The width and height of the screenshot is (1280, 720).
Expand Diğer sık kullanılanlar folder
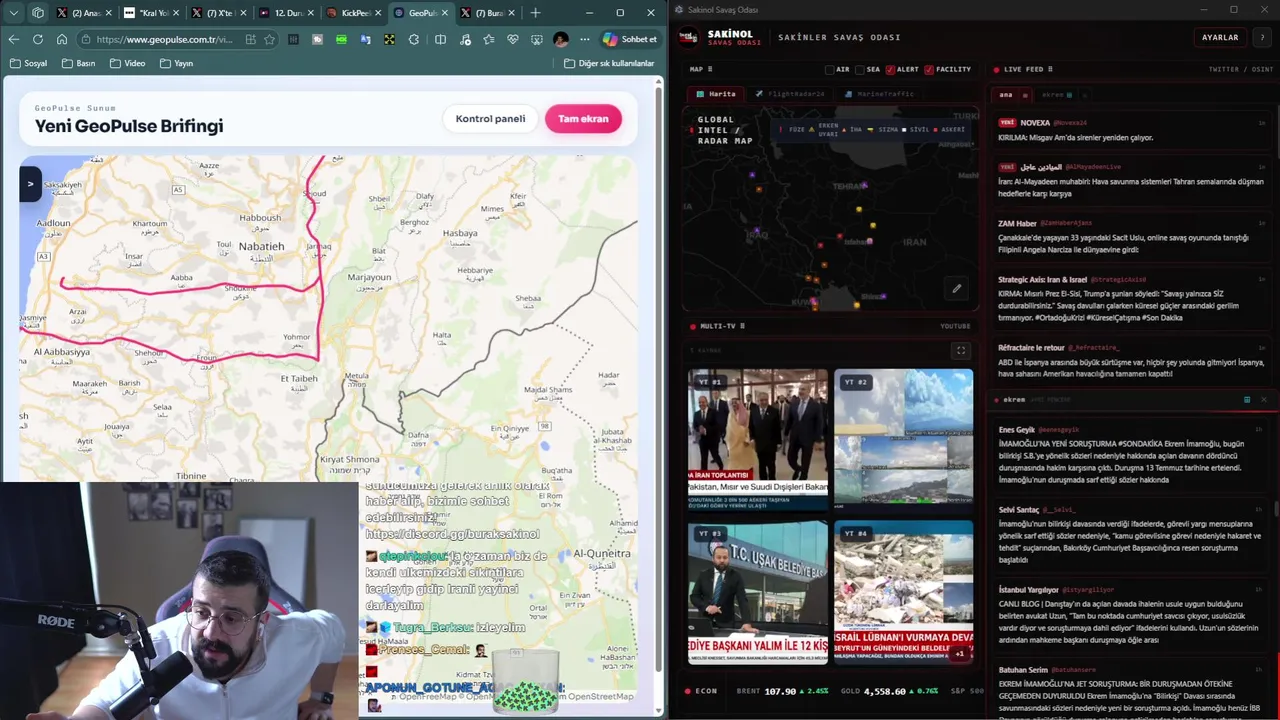609,63
